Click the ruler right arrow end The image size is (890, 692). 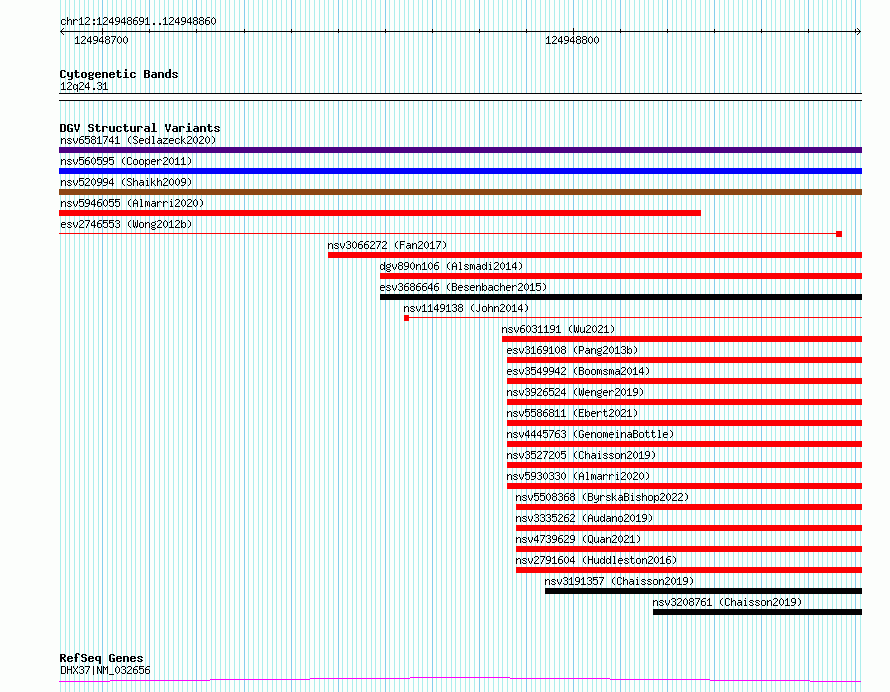pyautogui.click(x=858, y=32)
